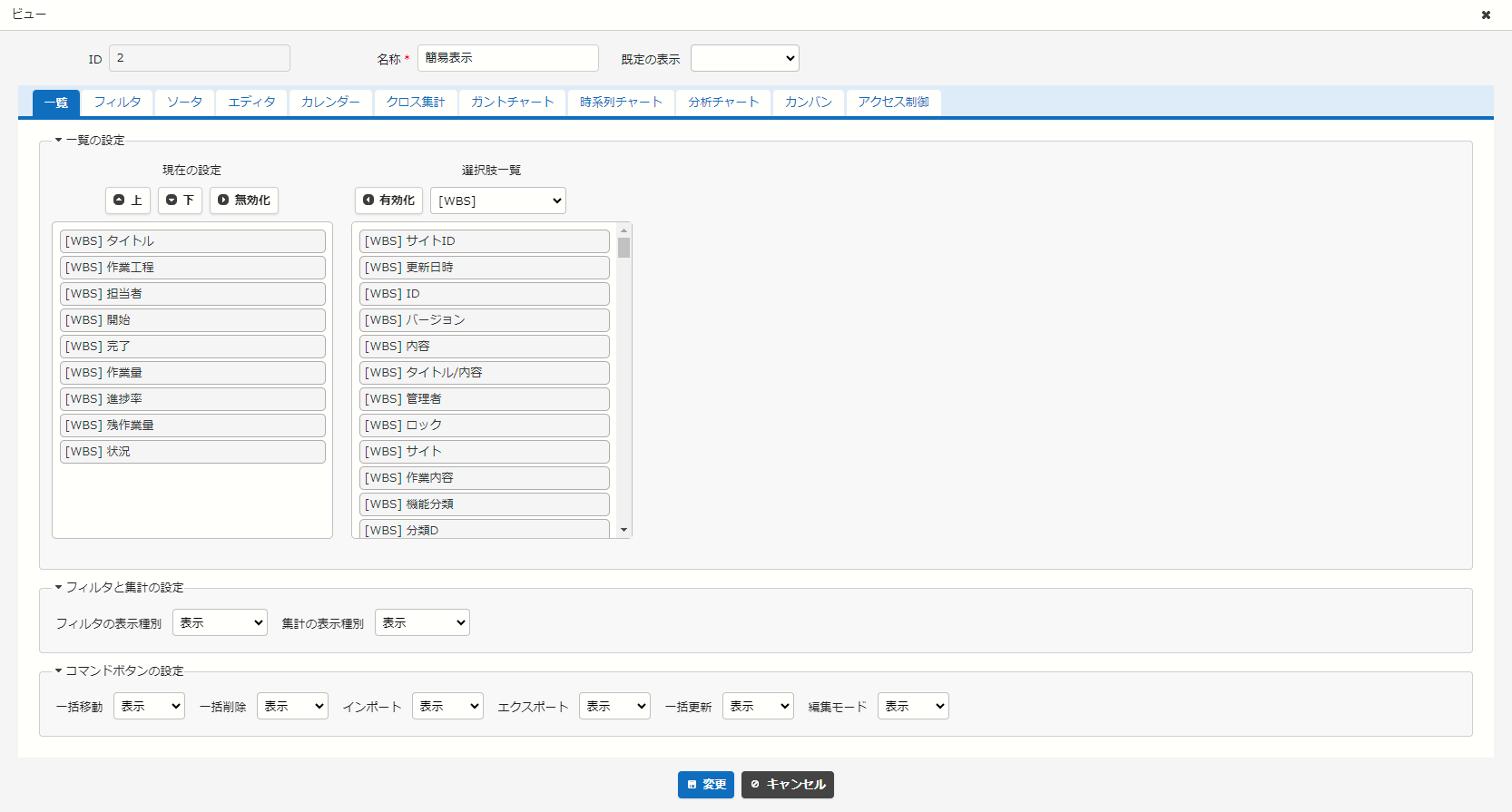Click the 下 move-down button
The image size is (1512, 812).
point(180,201)
